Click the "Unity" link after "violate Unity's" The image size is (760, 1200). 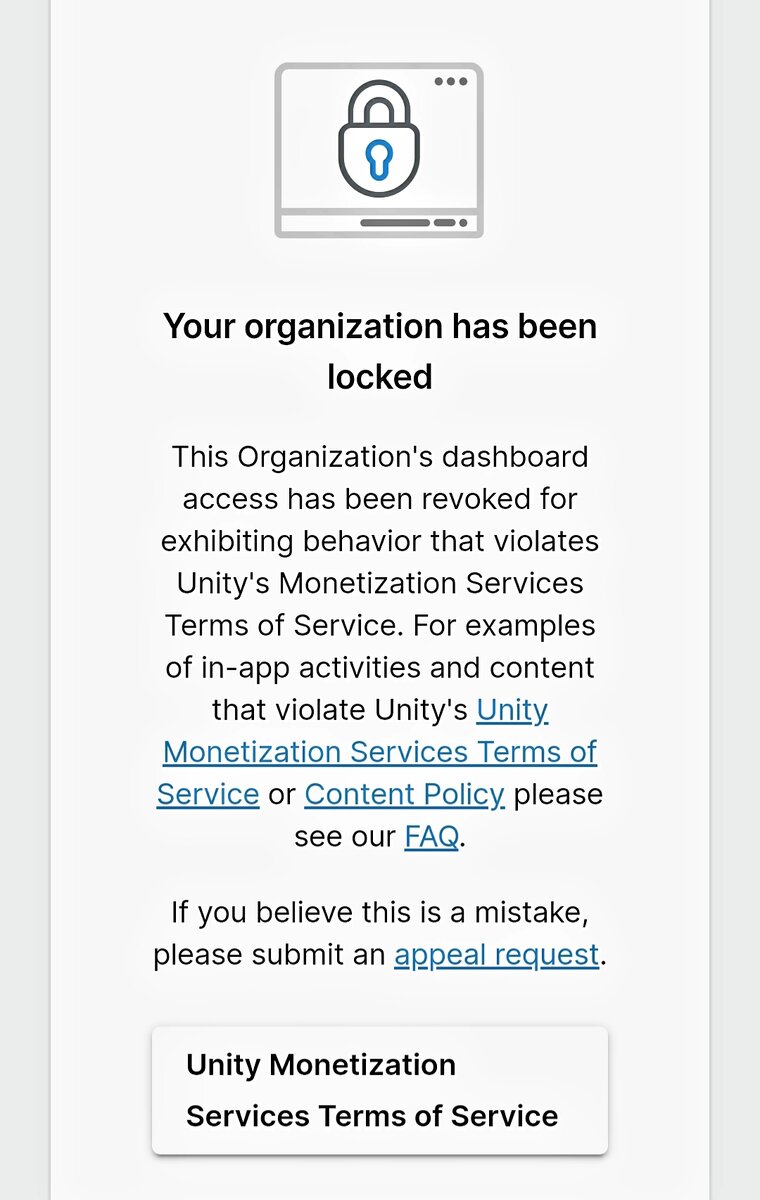tap(512, 710)
